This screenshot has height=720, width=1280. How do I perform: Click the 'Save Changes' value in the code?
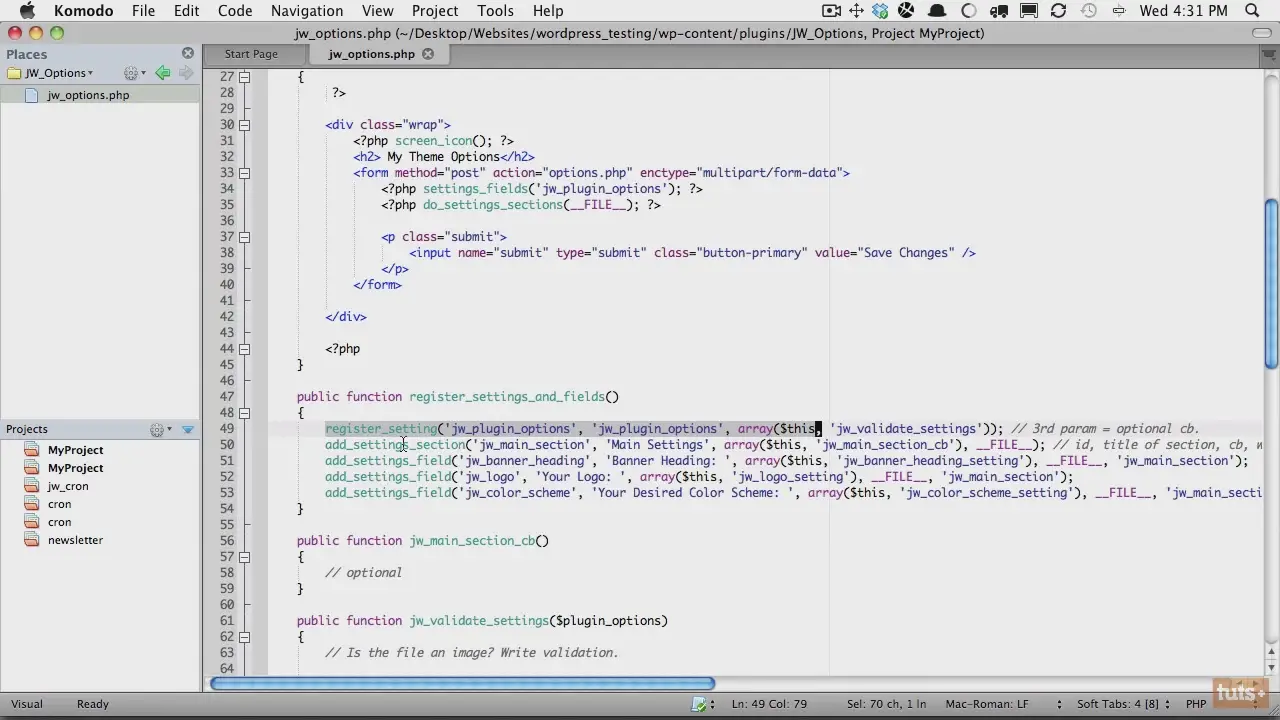point(906,253)
